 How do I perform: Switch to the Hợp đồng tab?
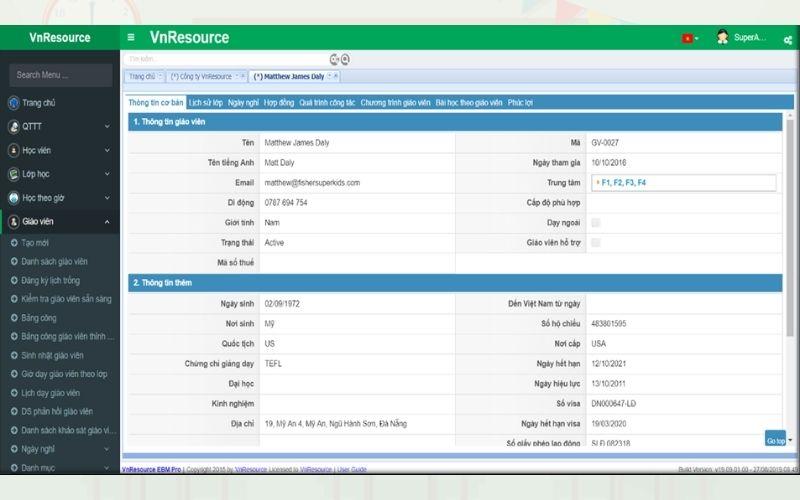point(279,102)
